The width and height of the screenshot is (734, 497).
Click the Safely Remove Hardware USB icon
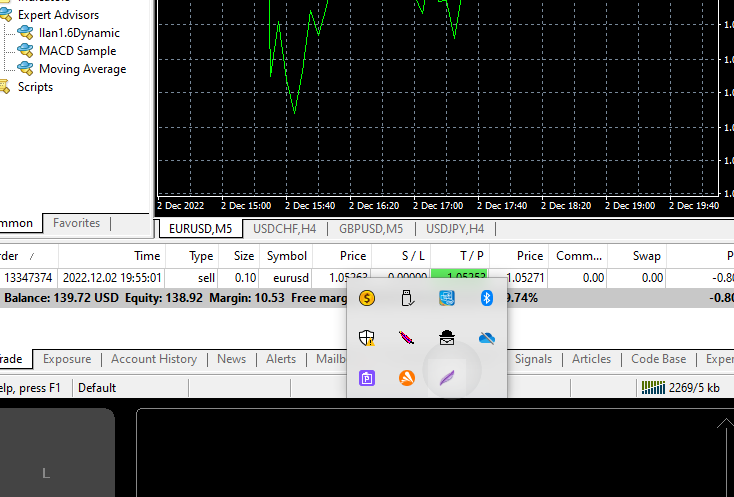pos(407,298)
